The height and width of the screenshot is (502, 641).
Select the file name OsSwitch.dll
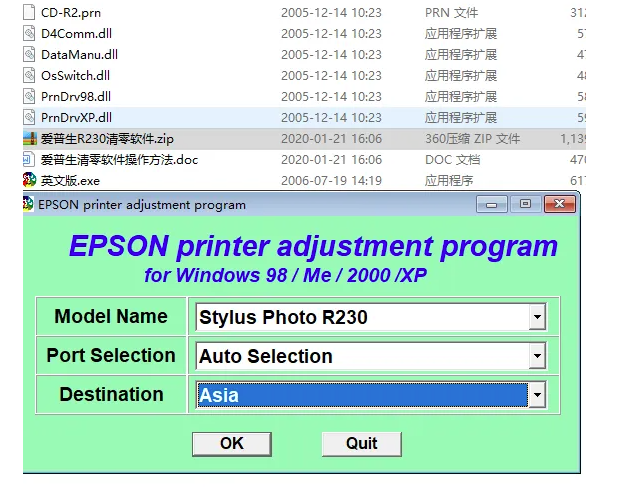(75, 76)
